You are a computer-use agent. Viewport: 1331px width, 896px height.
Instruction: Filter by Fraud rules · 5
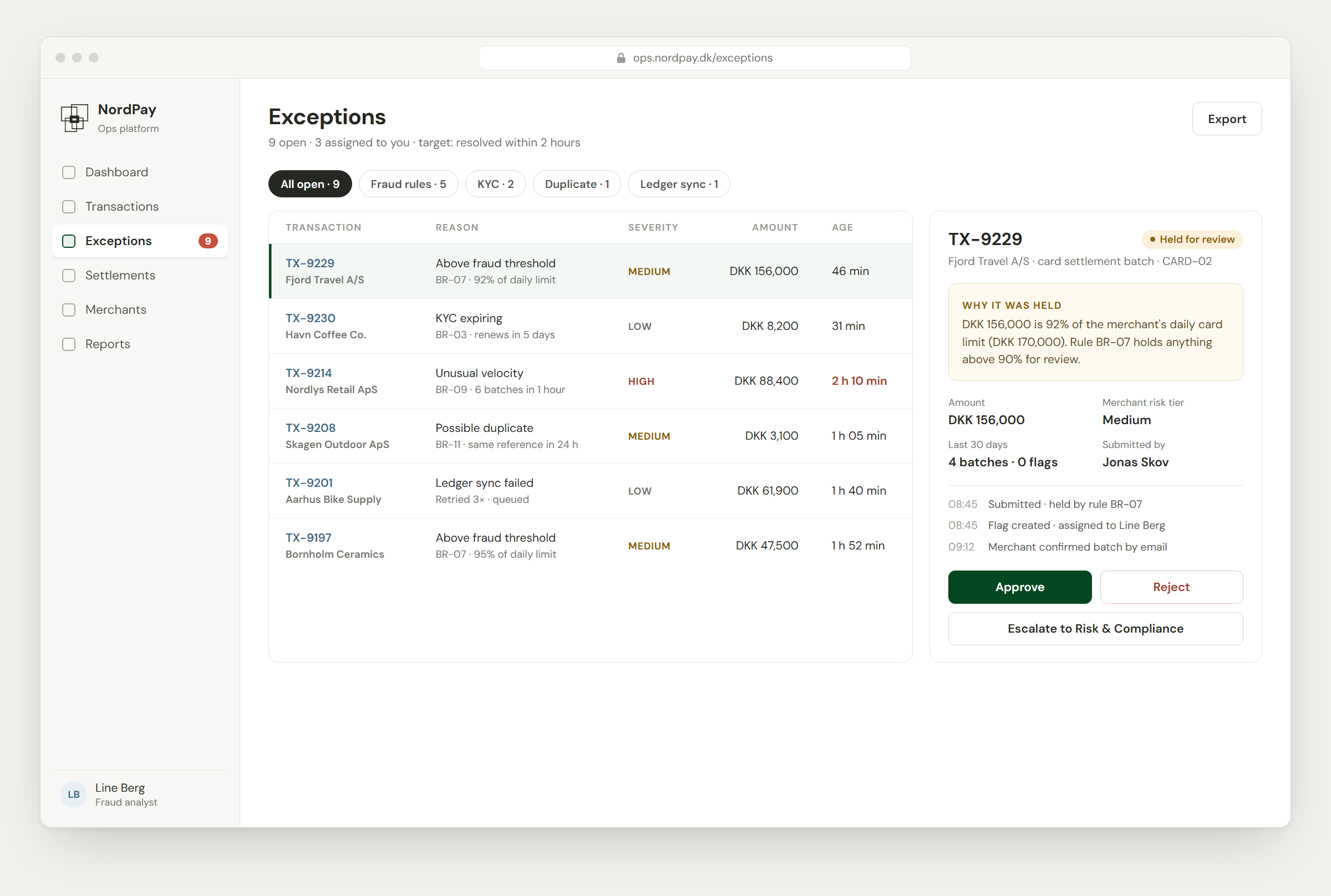[408, 184]
